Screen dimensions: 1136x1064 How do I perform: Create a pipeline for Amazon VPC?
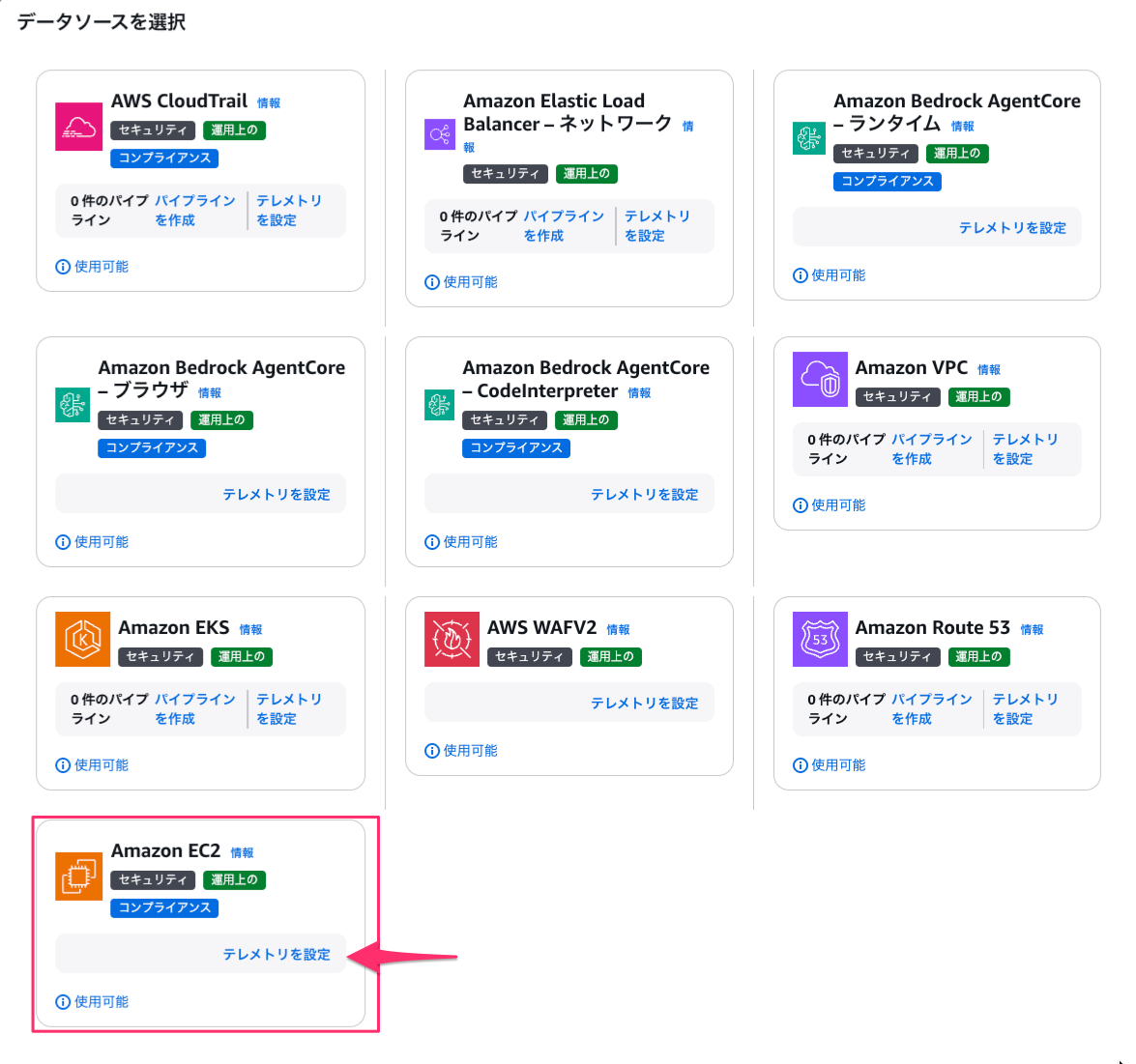tap(931, 448)
